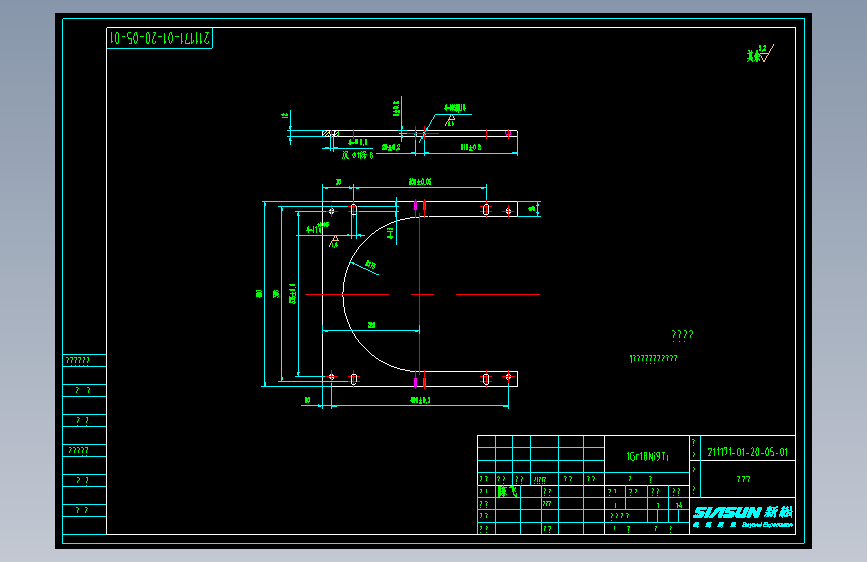
Task: Click drawing number 211171-01-20-05-01 in title block
Action: pyautogui.click(x=748, y=452)
